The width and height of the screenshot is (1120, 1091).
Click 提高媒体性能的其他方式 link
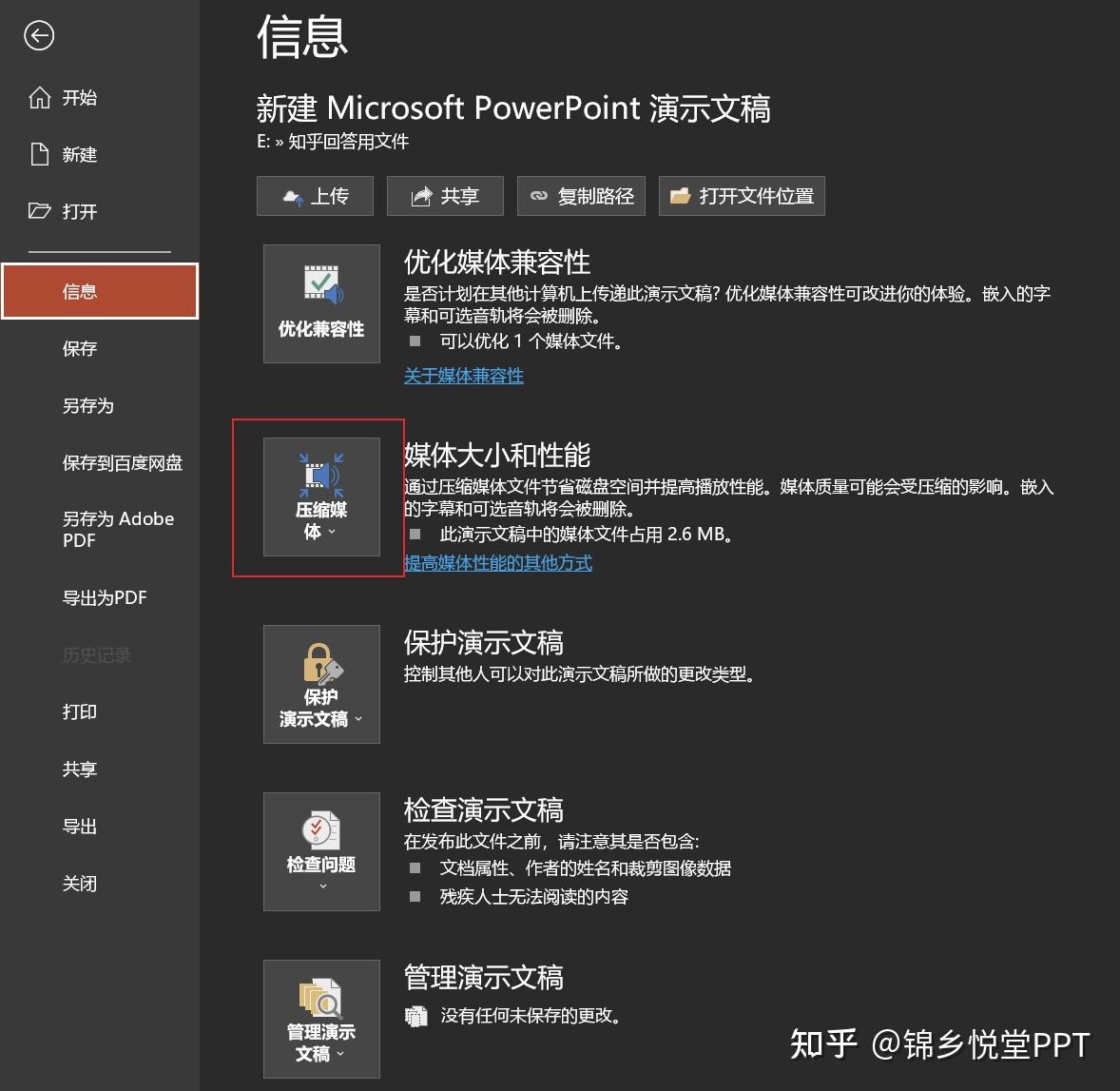tap(498, 563)
